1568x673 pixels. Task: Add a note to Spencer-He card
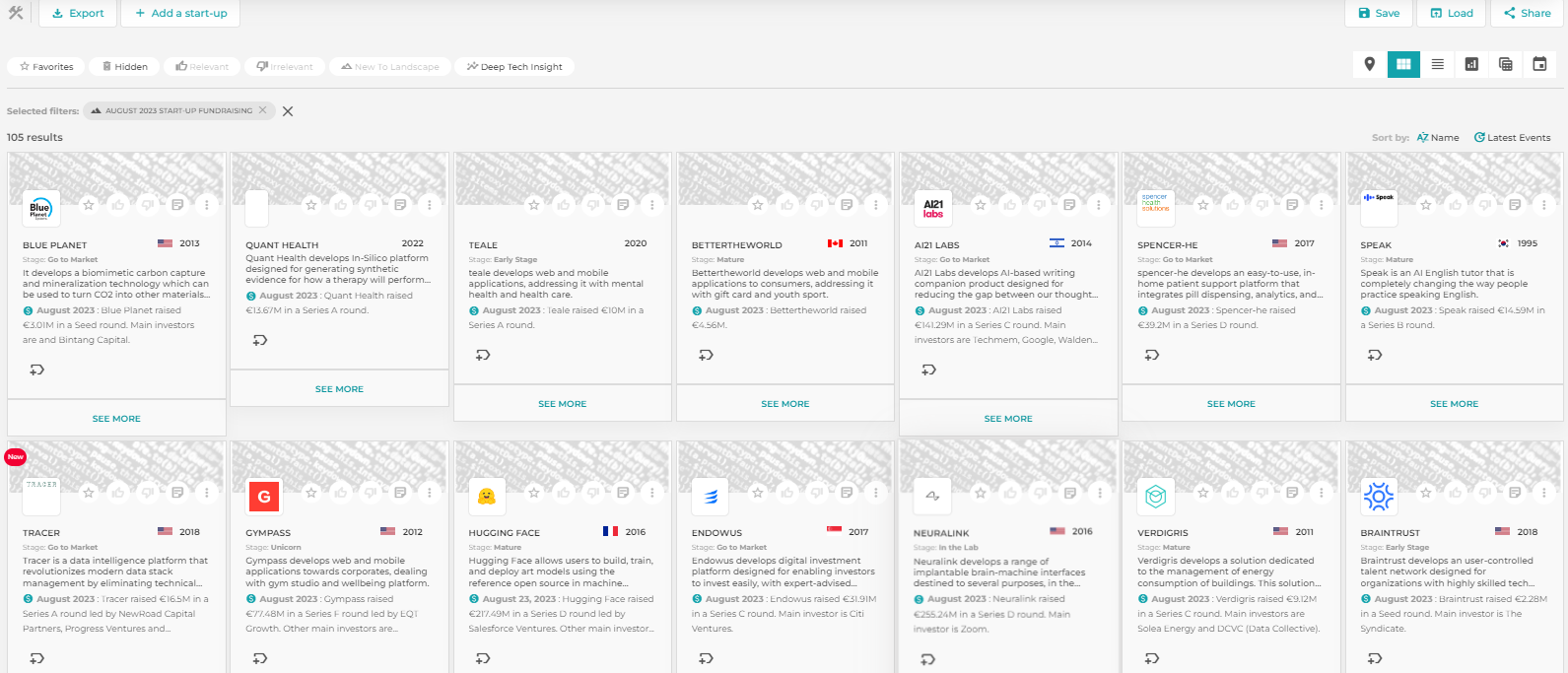tap(1292, 205)
